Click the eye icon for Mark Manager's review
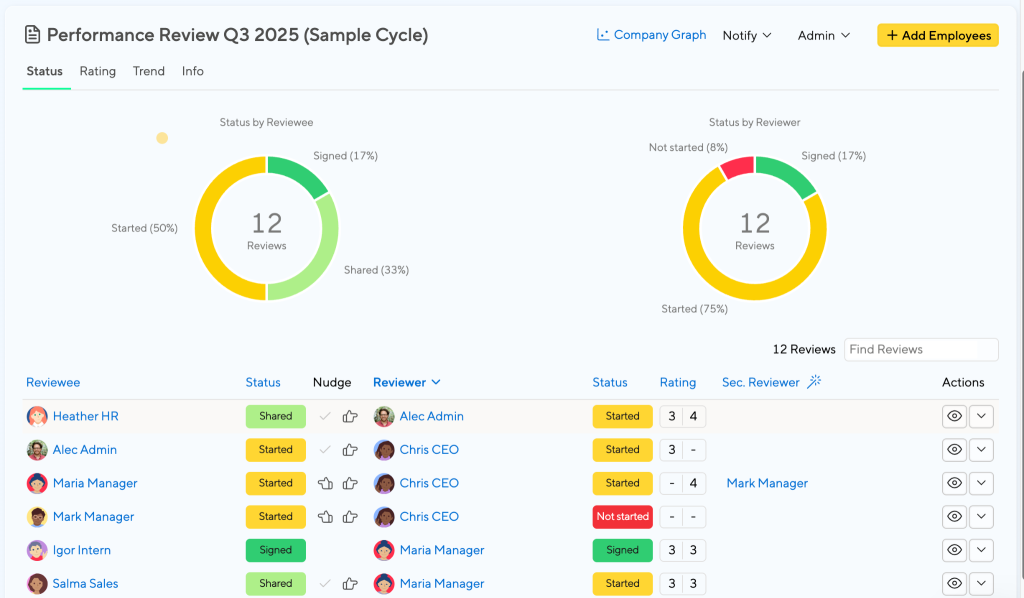This screenshot has height=598, width=1024. [x=954, y=516]
